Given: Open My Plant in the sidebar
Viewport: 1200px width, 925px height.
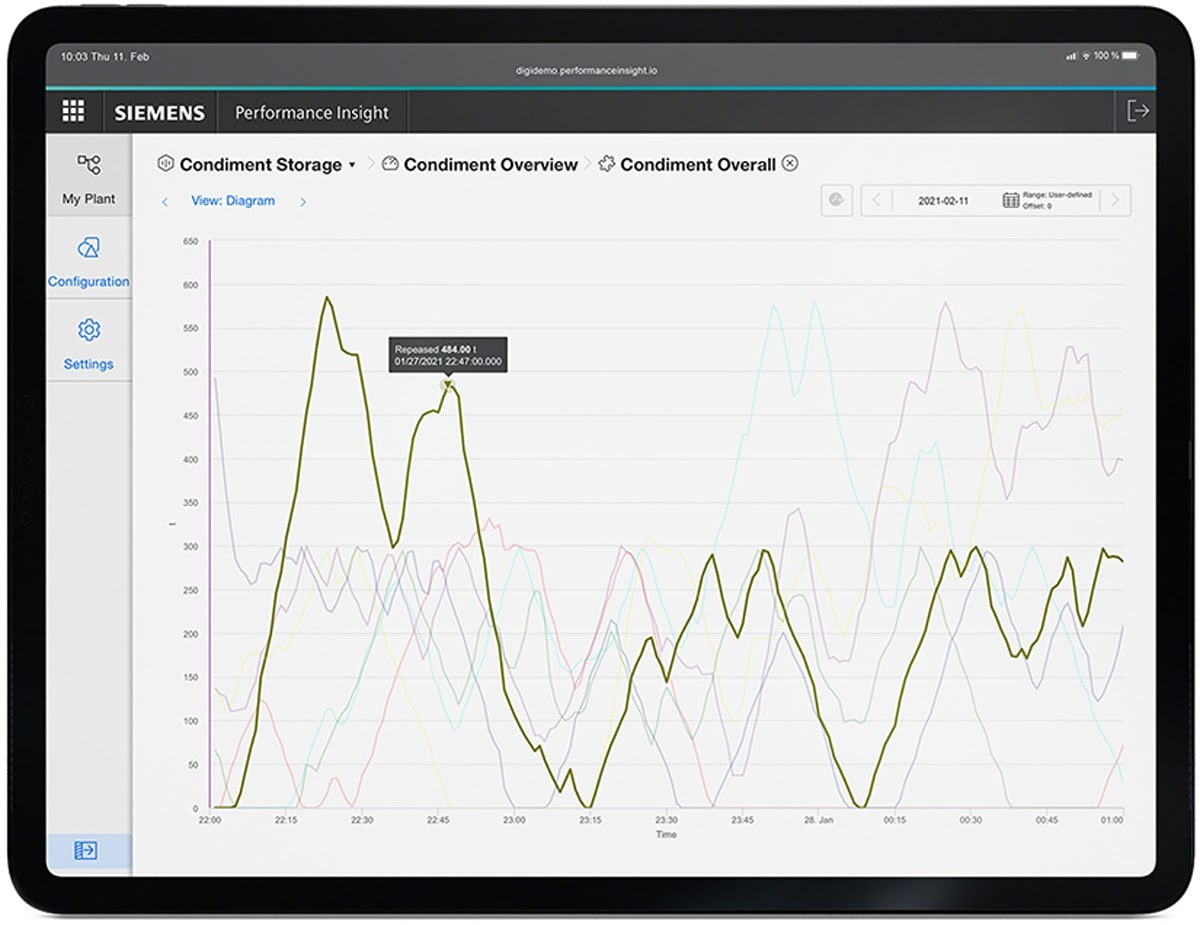Looking at the screenshot, I should point(89,179).
